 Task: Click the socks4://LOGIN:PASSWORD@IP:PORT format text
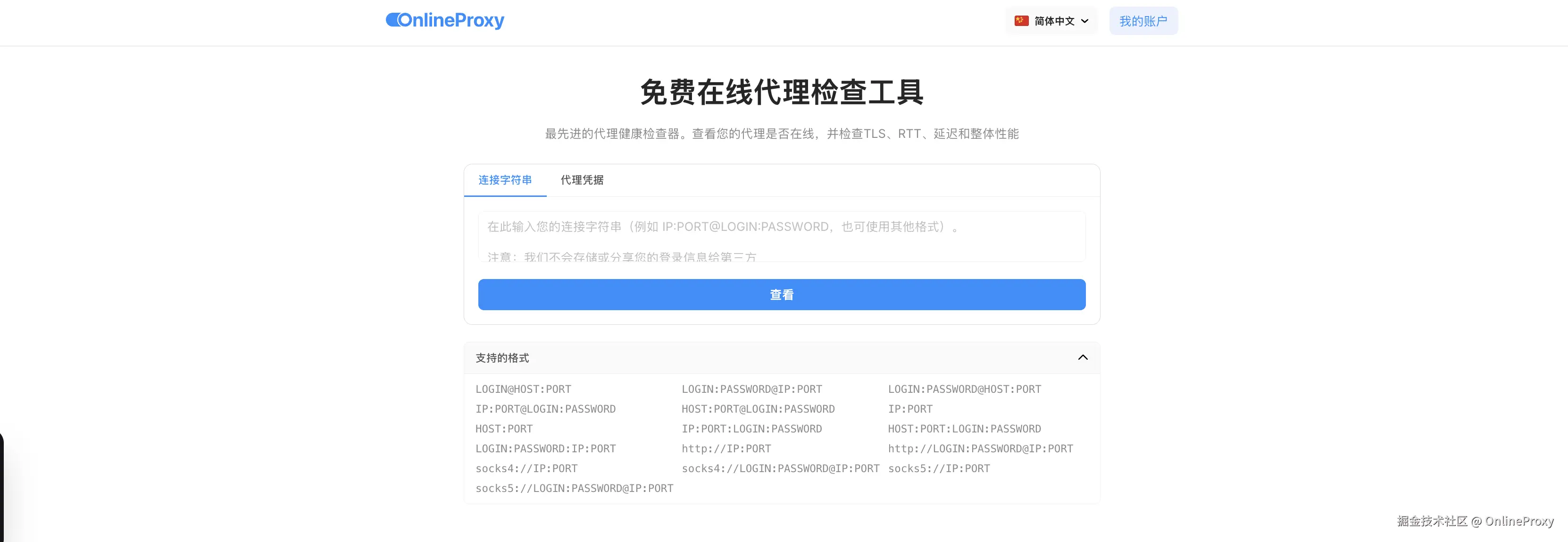coord(780,468)
